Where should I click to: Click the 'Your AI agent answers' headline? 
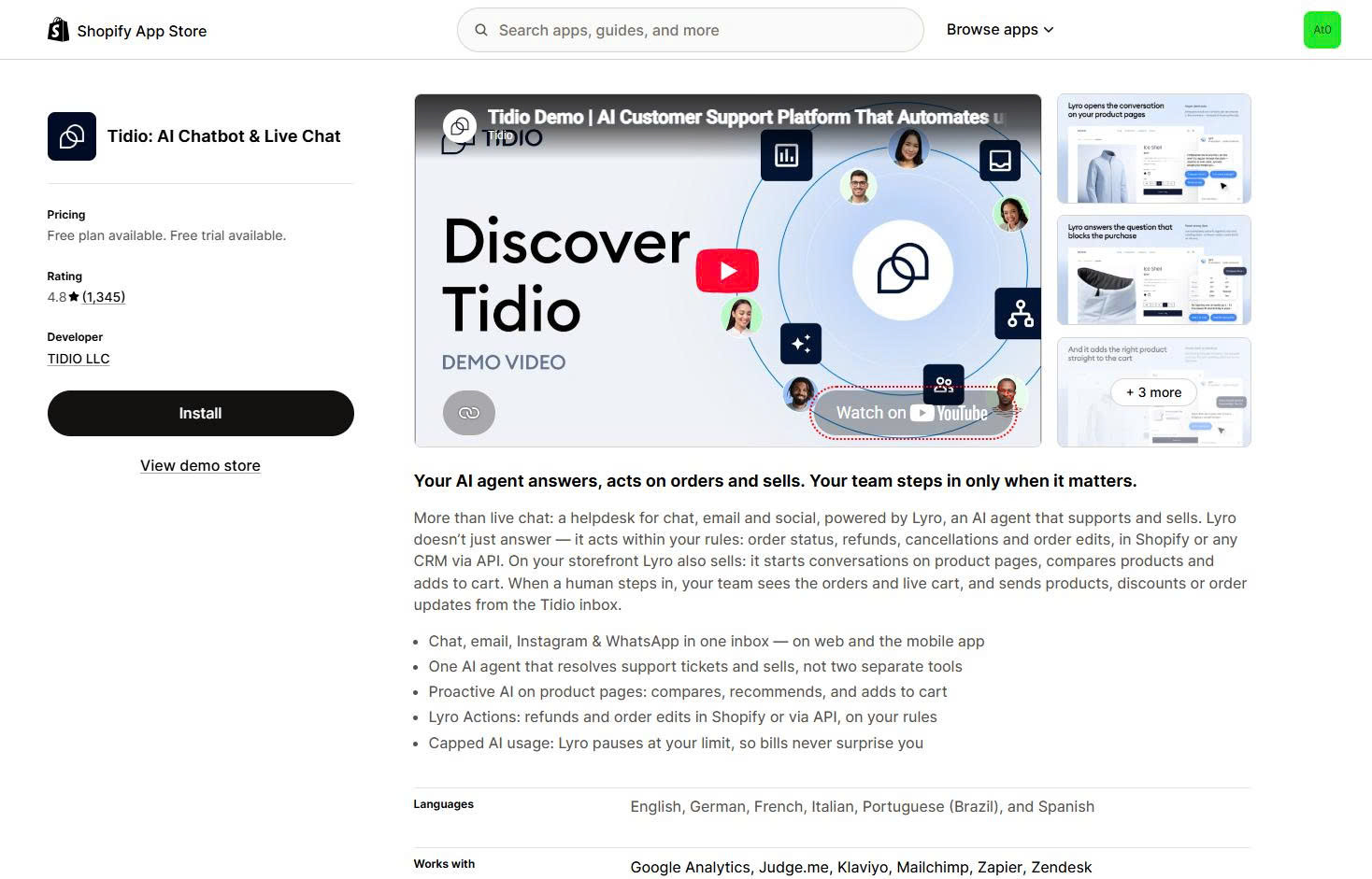[x=775, y=481]
